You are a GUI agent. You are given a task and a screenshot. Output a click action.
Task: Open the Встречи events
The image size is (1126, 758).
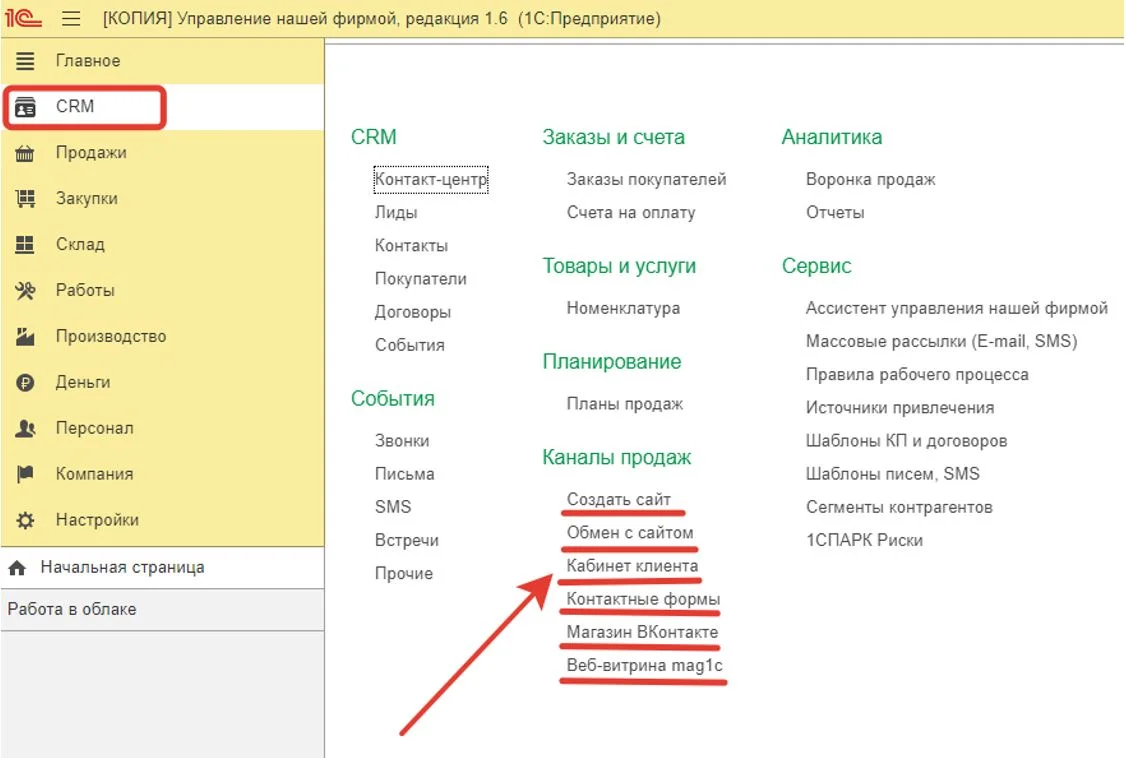[406, 541]
